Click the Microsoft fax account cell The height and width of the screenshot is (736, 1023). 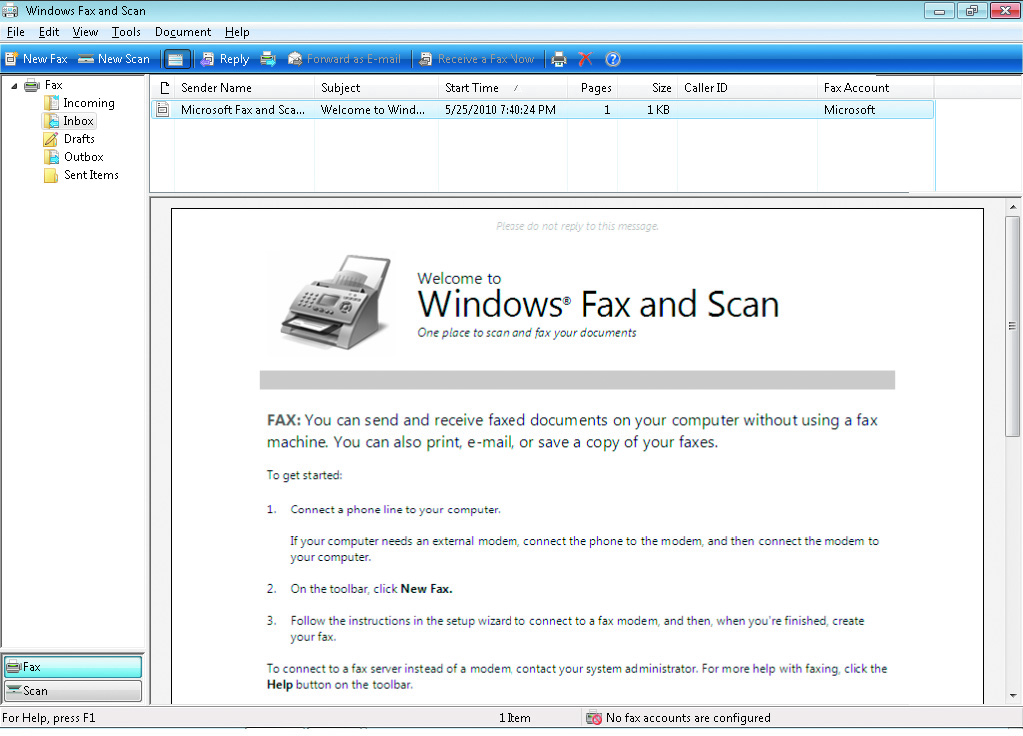pyautogui.click(x=849, y=110)
